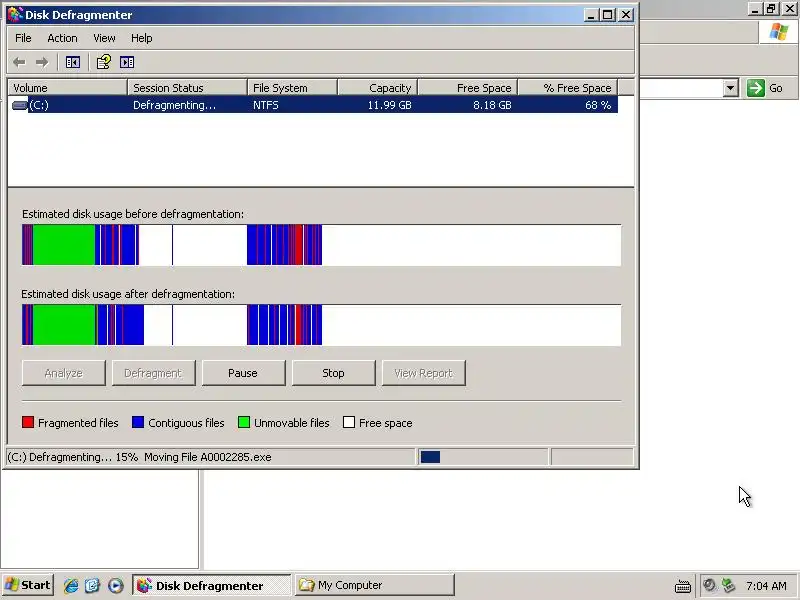
Task: Sort by Free Space column header
Action: pyautogui.click(x=468, y=88)
